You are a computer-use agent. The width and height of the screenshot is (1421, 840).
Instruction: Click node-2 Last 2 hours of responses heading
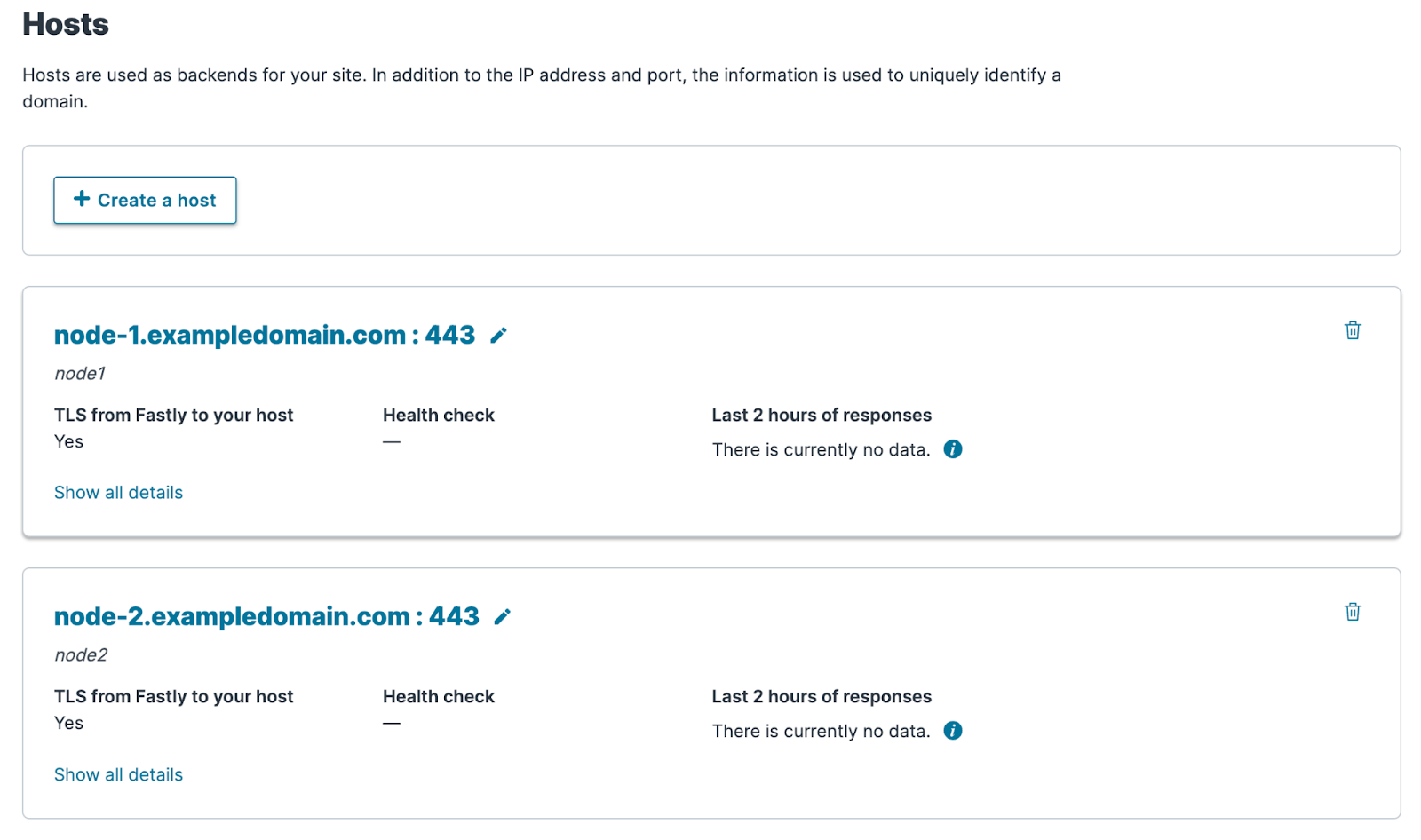pos(822,697)
